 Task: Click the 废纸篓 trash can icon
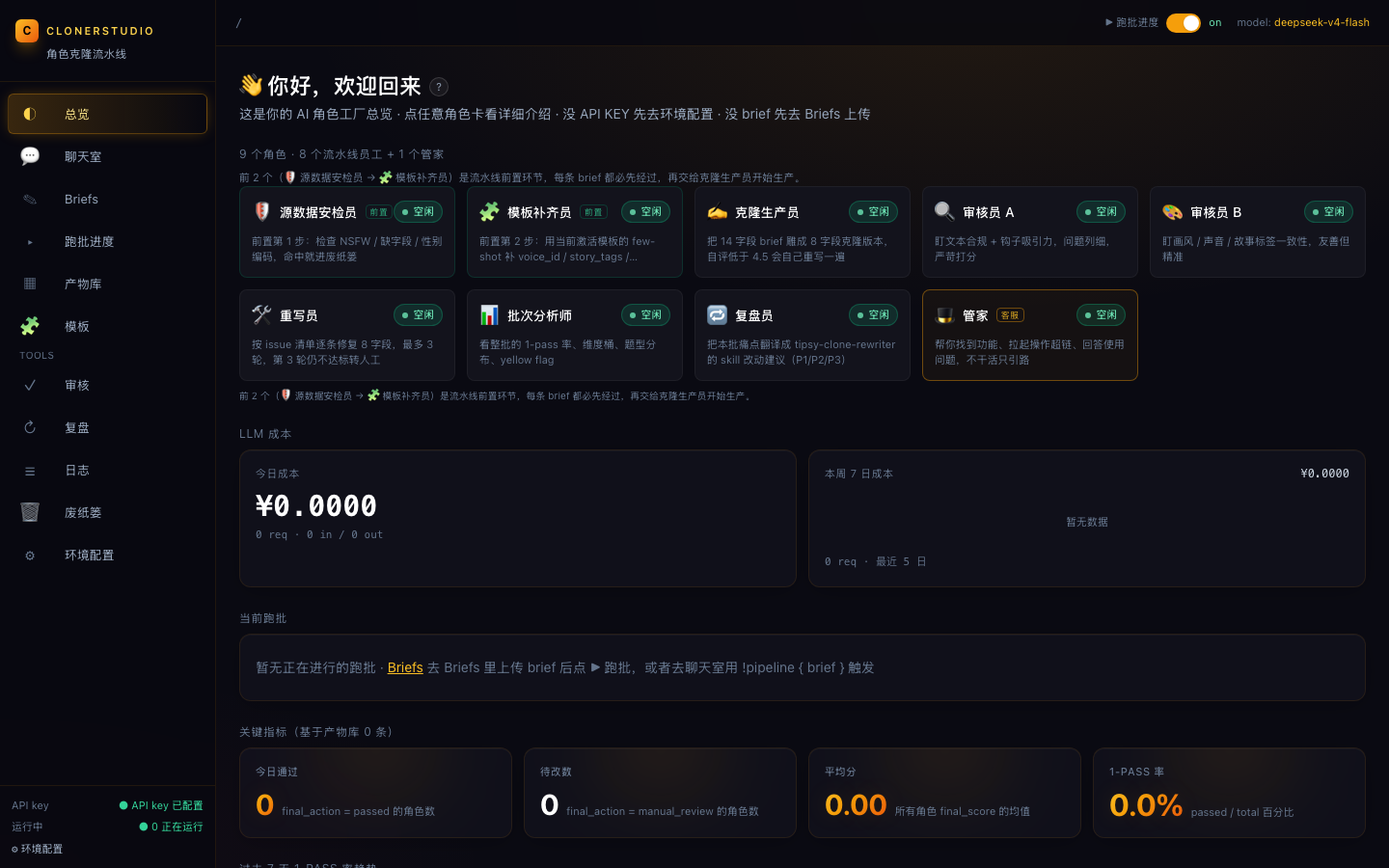[30, 512]
